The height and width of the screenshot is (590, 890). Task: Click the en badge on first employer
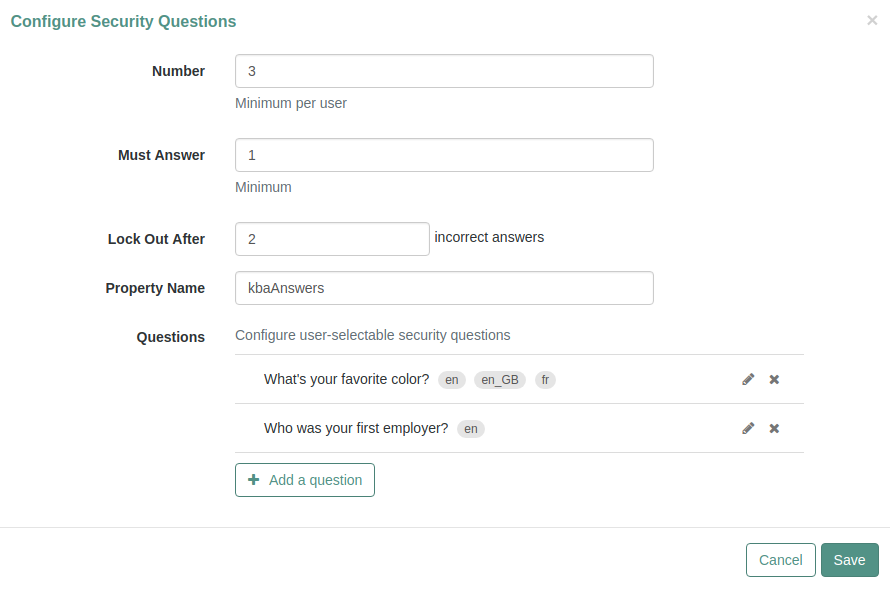tap(471, 429)
